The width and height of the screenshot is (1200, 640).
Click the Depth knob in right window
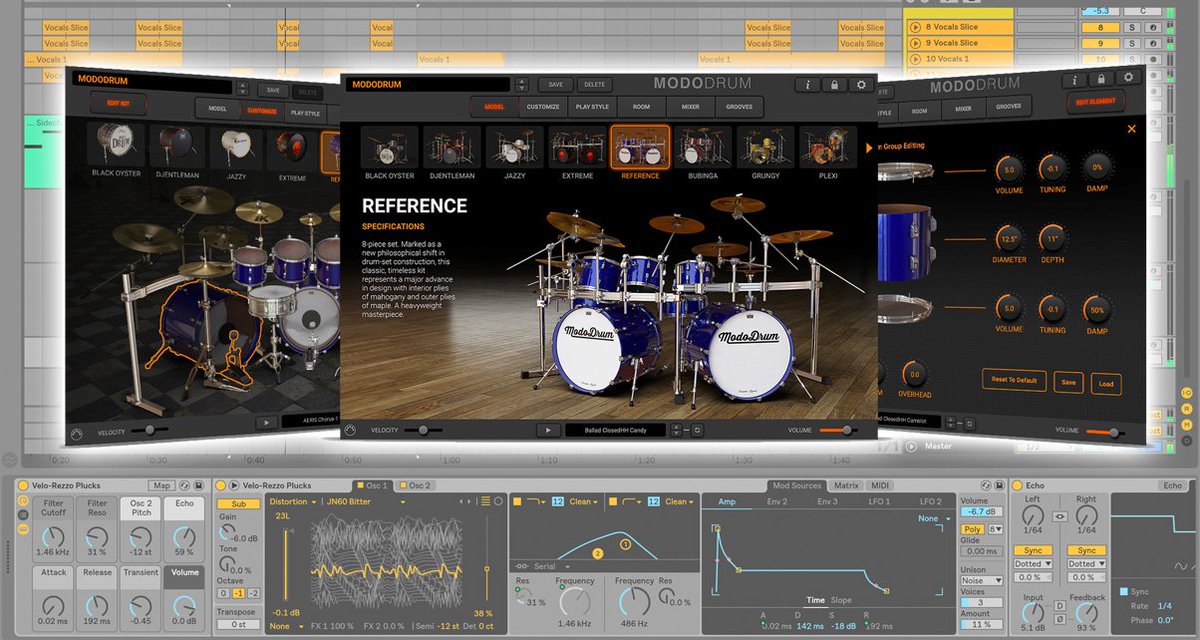click(1052, 239)
